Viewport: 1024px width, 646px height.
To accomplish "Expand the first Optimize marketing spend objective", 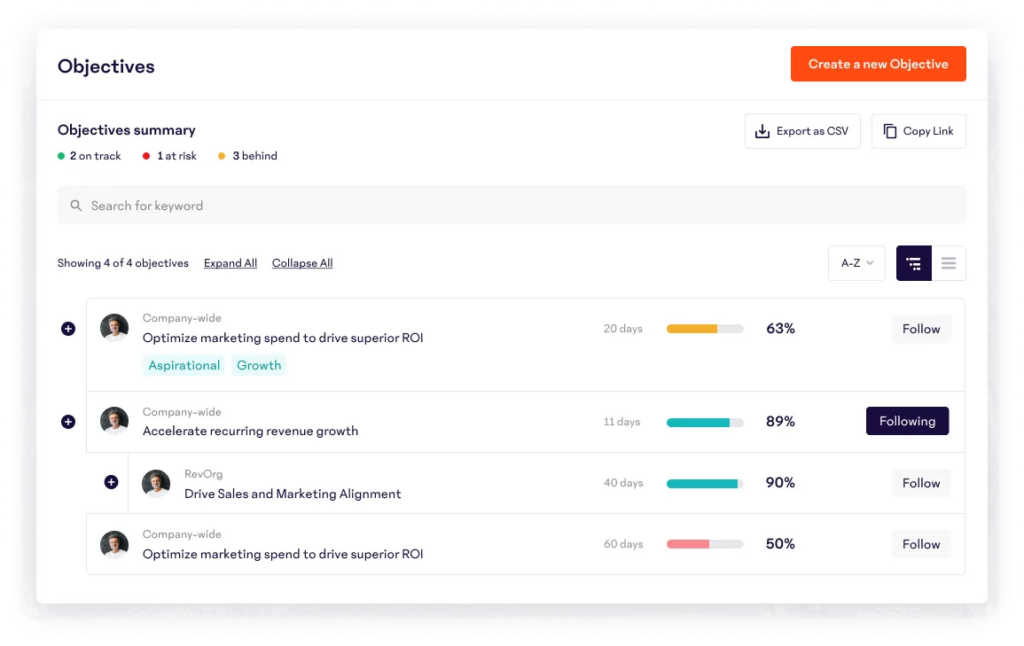I will point(68,328).
